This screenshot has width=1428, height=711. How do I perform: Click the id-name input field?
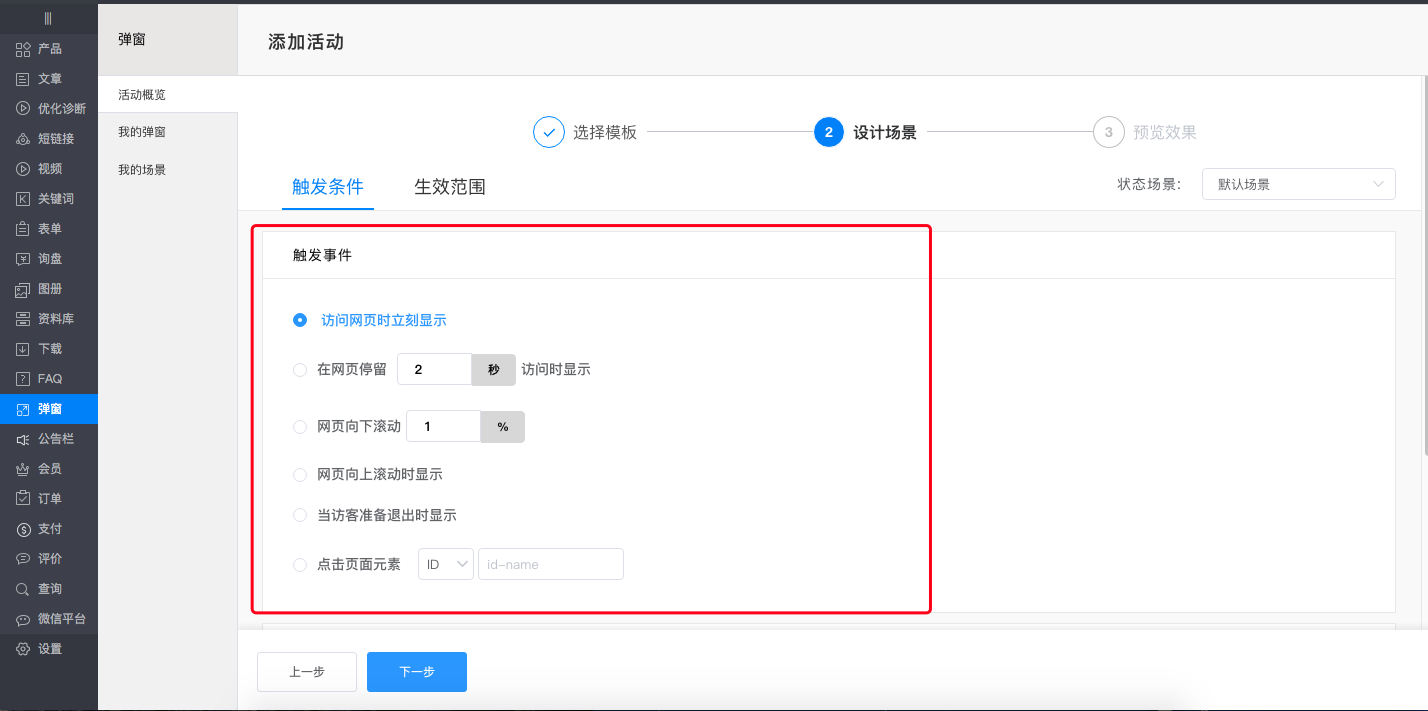tap(550, 563)
